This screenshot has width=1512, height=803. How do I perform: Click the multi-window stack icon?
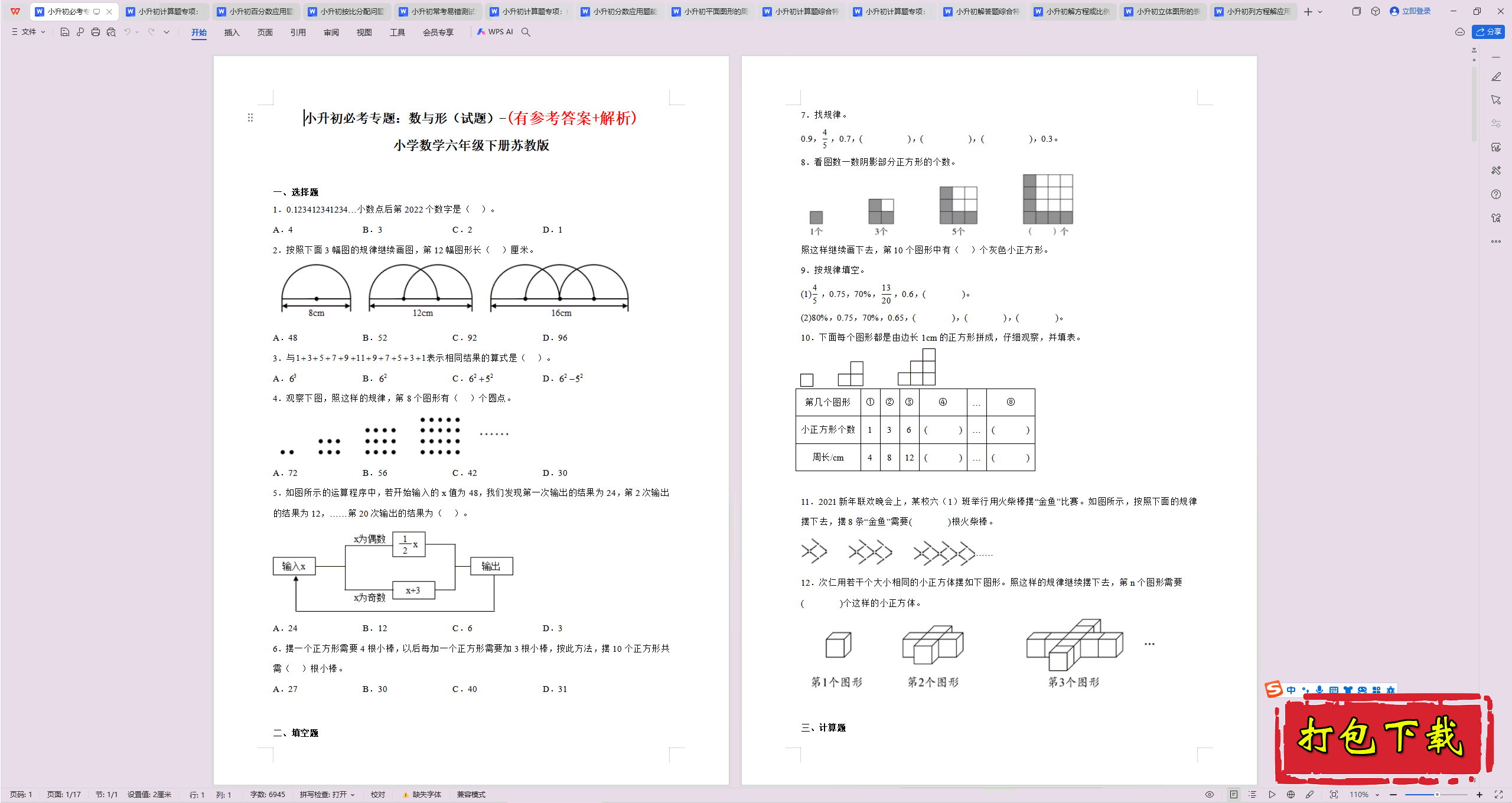point(1356,11)
